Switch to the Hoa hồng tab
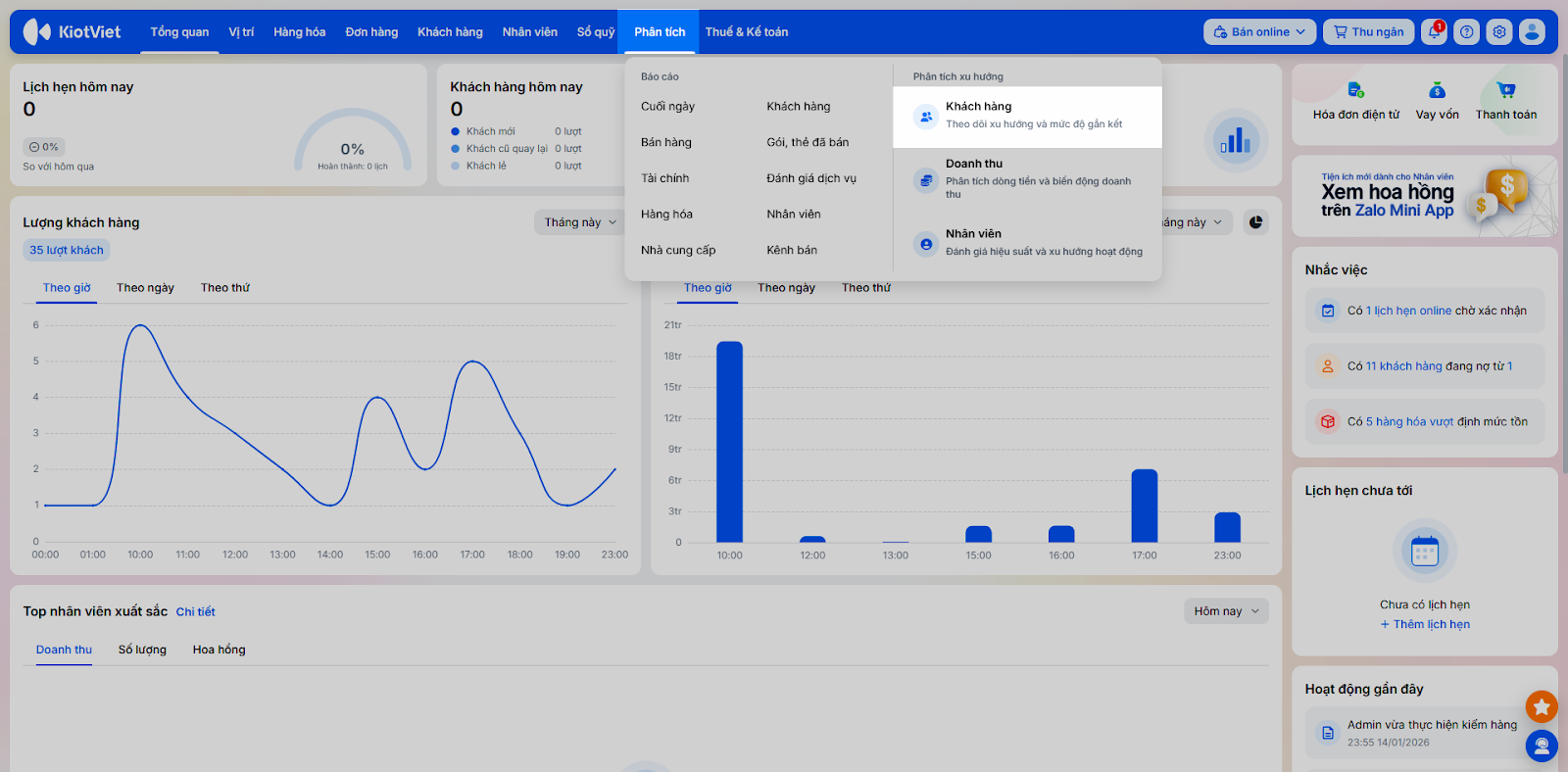The width and height of the screenshot is (1568, 772). [x=219, y=650]
